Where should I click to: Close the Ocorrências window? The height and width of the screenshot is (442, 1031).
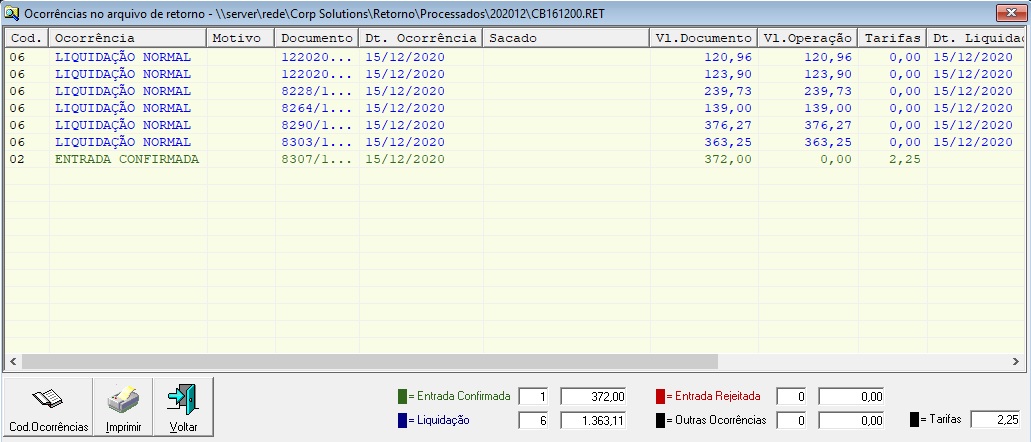tap(1010, 13)
